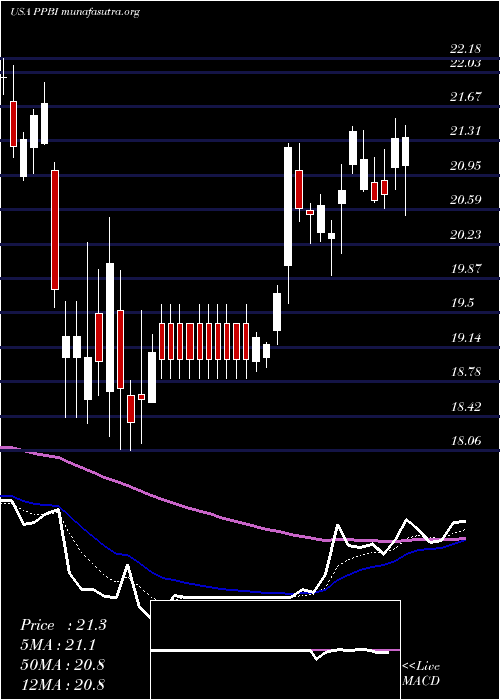Click the 19.5 price axis label

[x=462, y=303]
